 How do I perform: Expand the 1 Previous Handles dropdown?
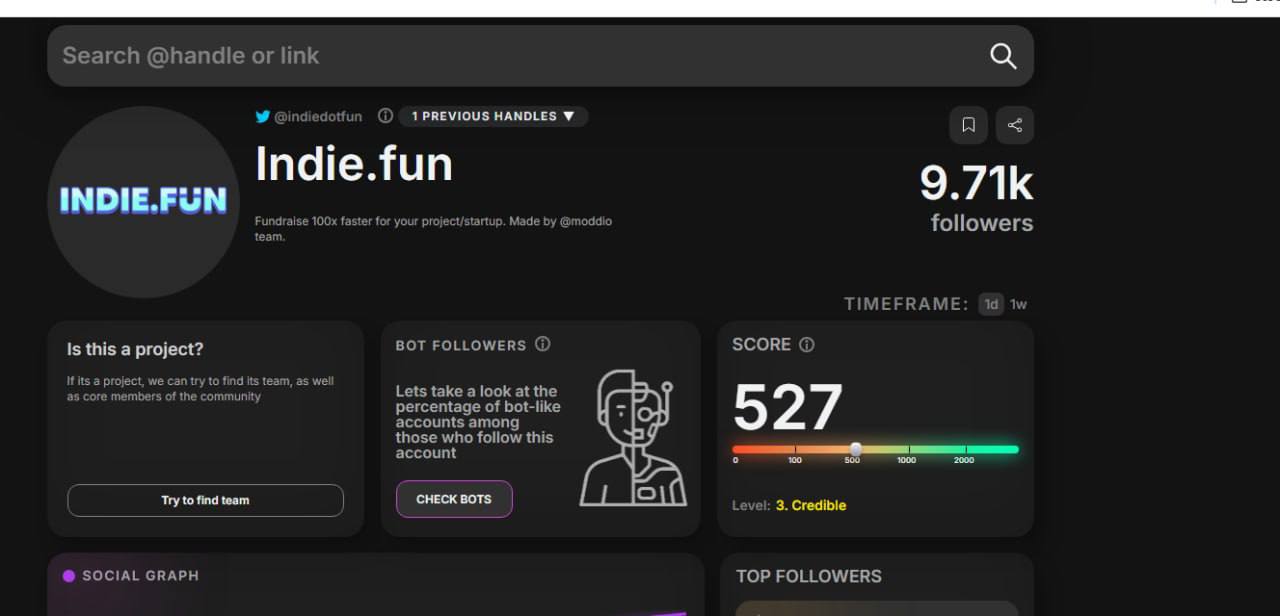point(493,116)
